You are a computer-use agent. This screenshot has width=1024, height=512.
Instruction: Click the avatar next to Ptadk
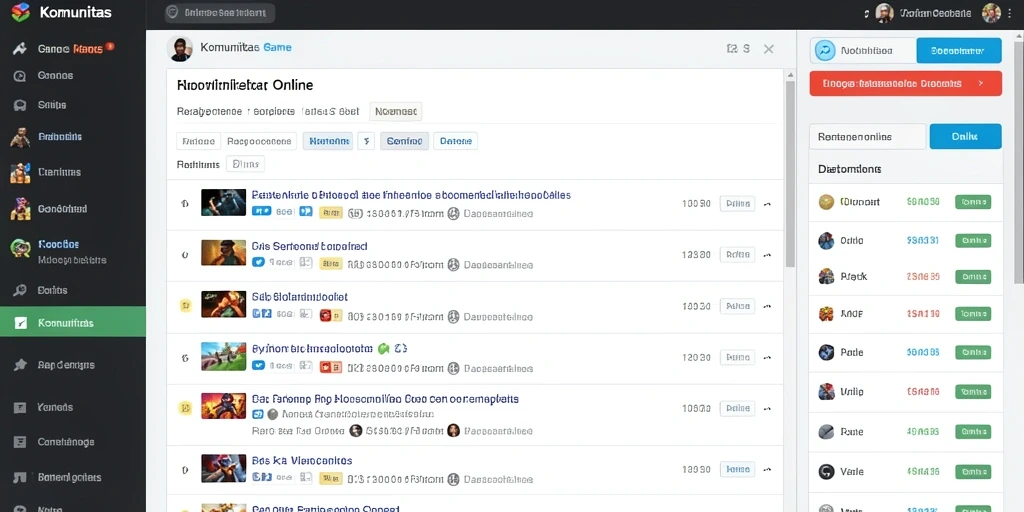[826, 276]
